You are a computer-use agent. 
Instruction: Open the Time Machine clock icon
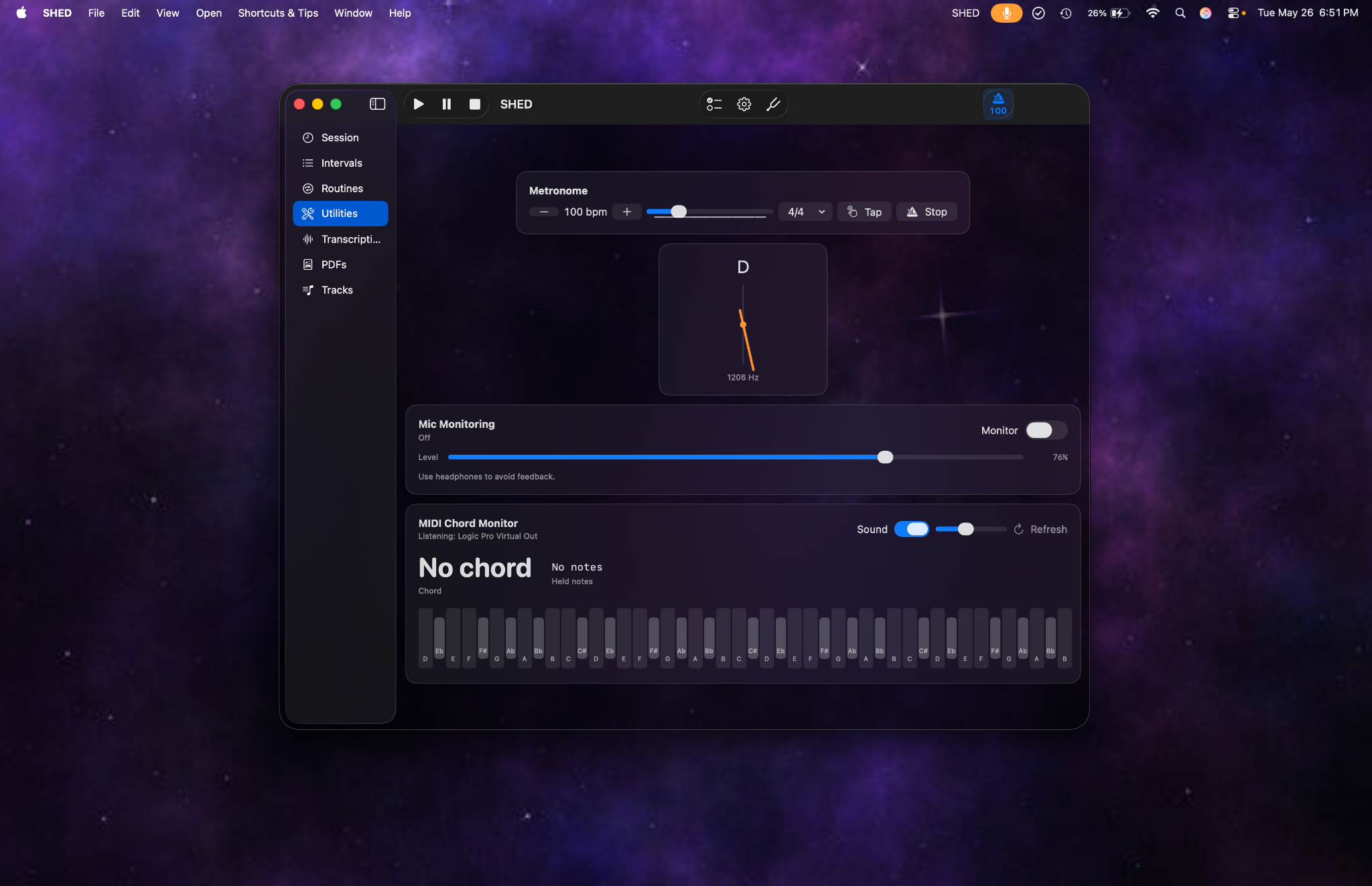pyautogui.click(x=1066, y=13)
